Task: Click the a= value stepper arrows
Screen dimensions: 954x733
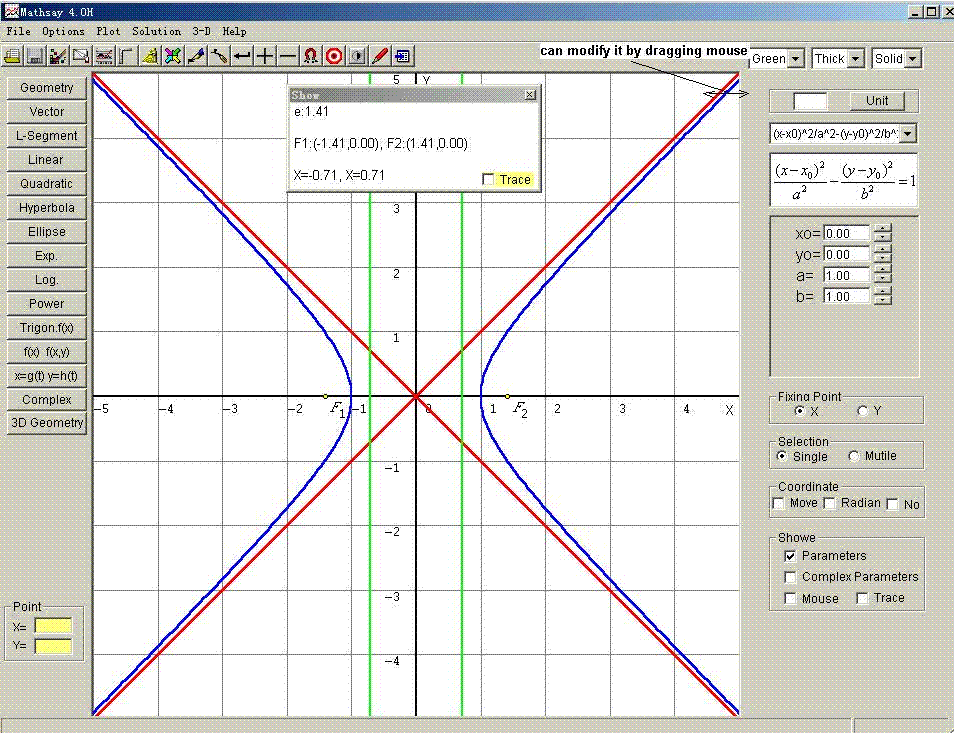Action: click(x=882, y=274)
